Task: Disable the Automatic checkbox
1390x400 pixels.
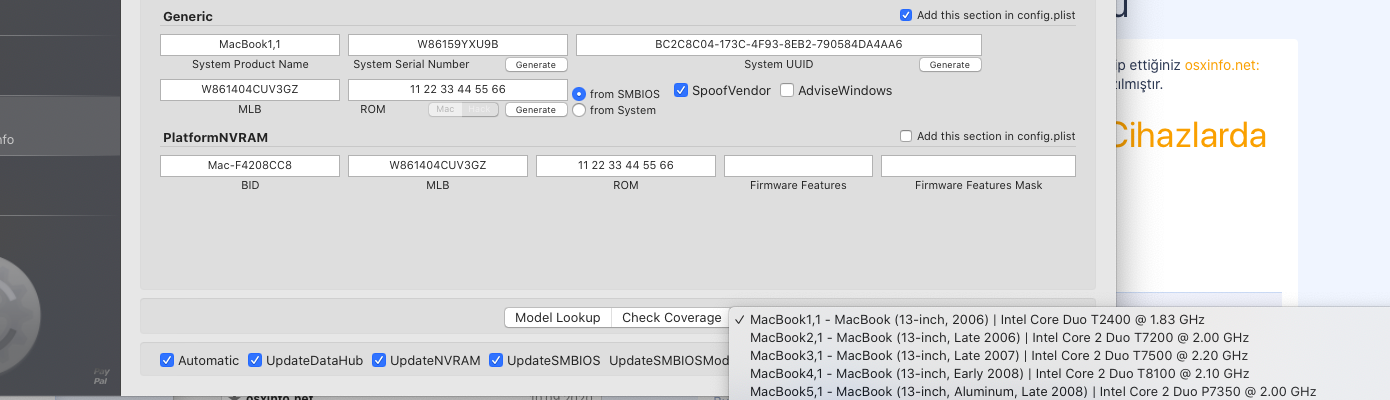Action: pos(167,360)
